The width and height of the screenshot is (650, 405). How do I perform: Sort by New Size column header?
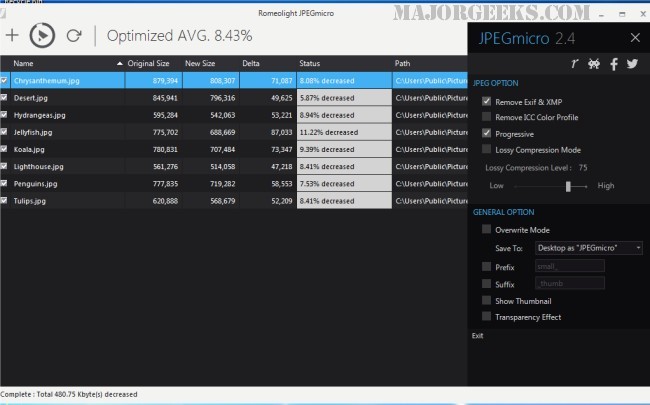point(200,63)
